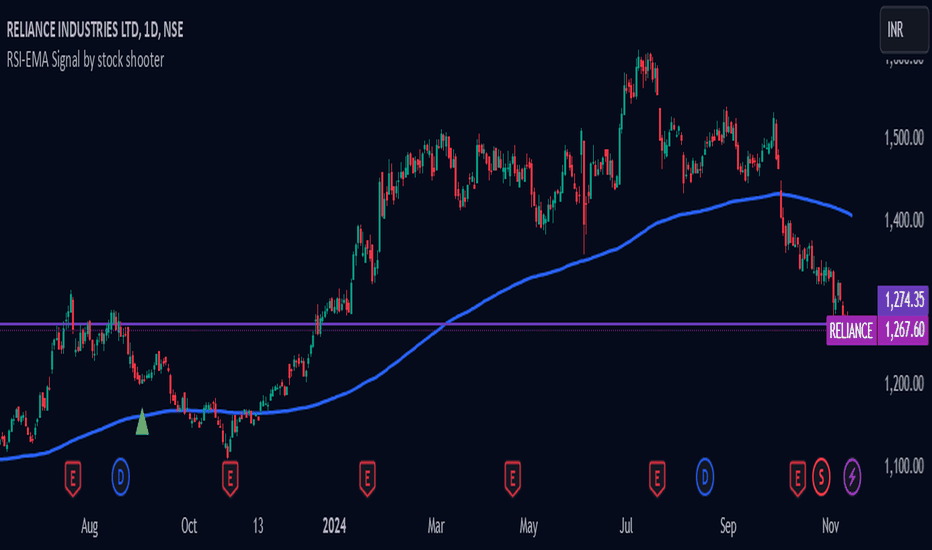Open earnings marker just before Aug 2023

73,477
